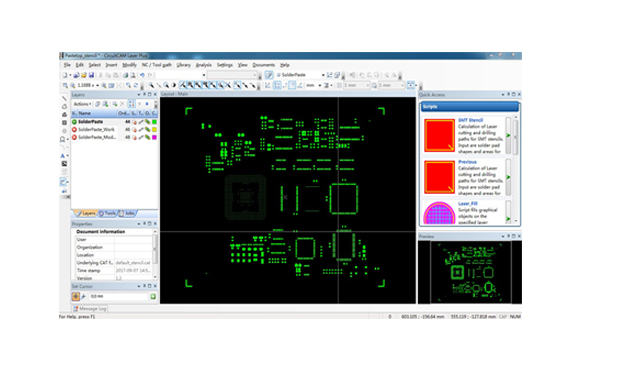Open the Library menu
This screenshot has height=370, width=640.
pos(184,65)
